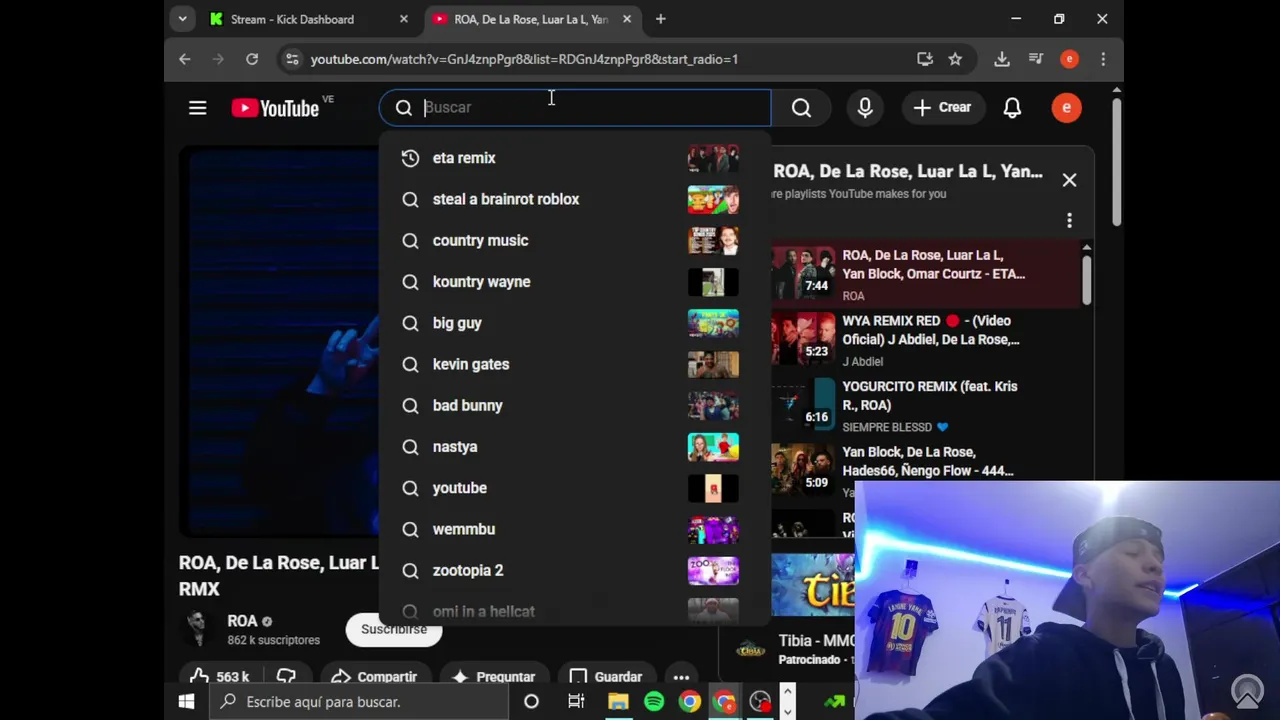The width and height of the screenshot is (1280, 720).
Task: Close the Kick Dashboard tab
Action: coord(404,19)
